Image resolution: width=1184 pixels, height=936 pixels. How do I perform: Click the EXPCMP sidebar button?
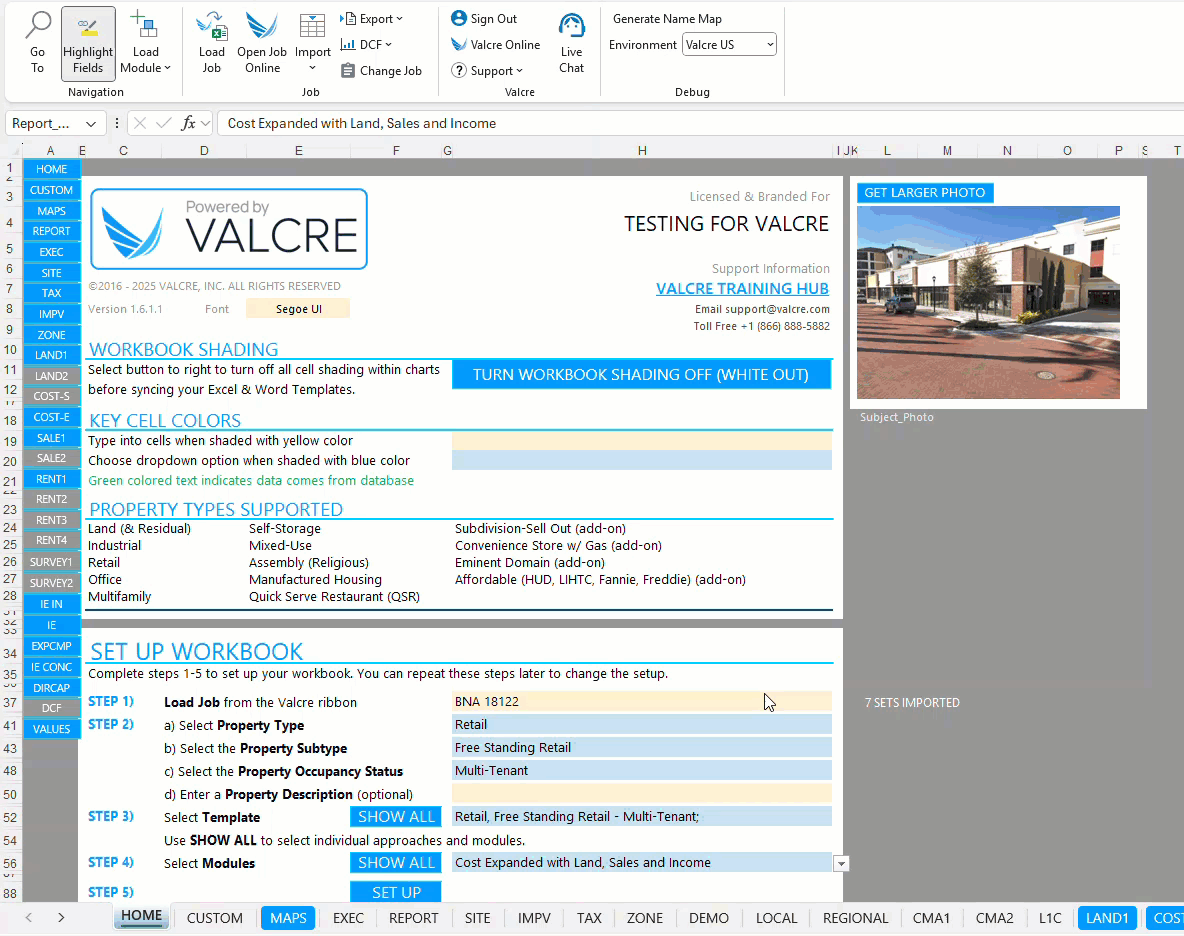tap(51, 646)
